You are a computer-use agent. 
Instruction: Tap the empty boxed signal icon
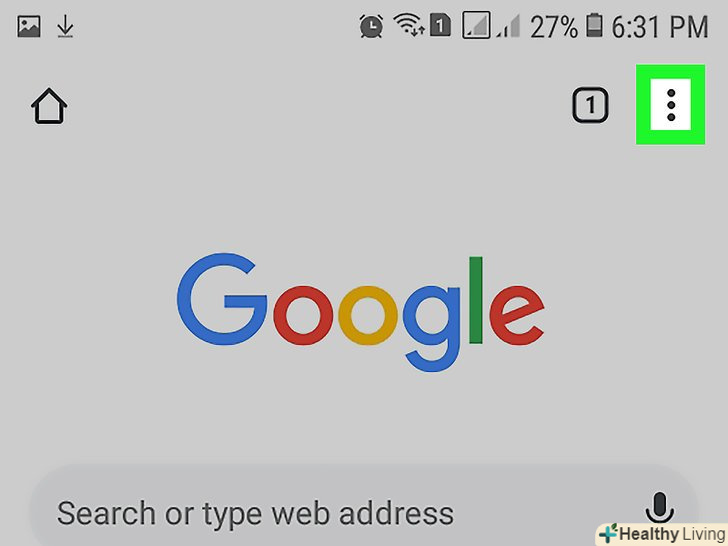coord(476,26)
